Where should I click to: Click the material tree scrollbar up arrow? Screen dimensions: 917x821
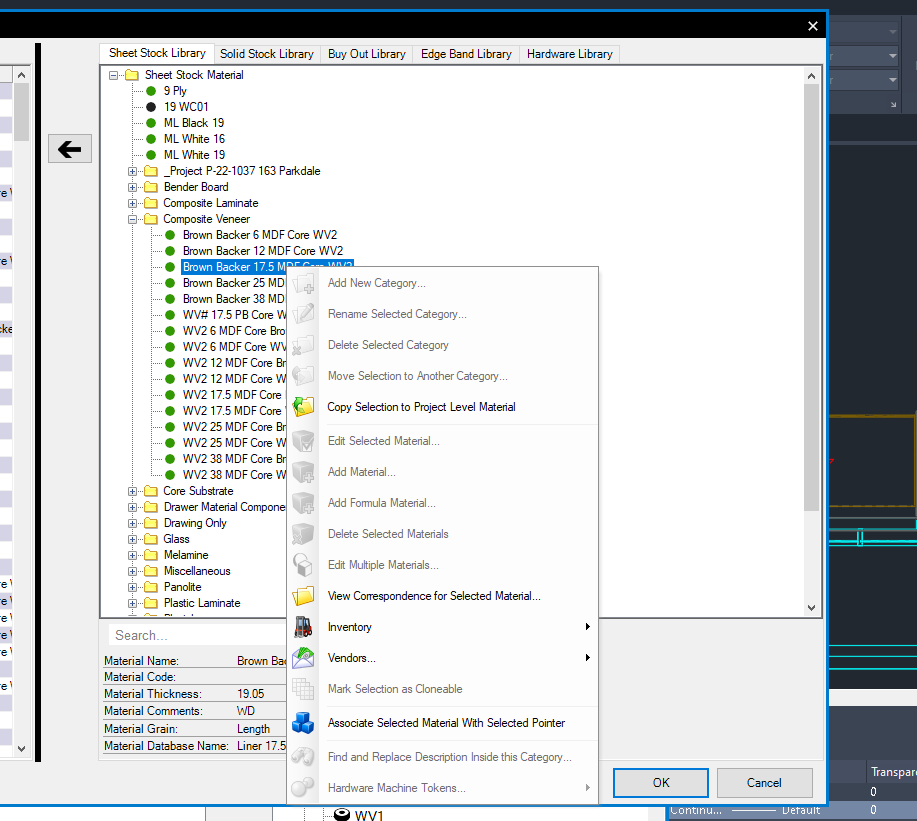811,76
